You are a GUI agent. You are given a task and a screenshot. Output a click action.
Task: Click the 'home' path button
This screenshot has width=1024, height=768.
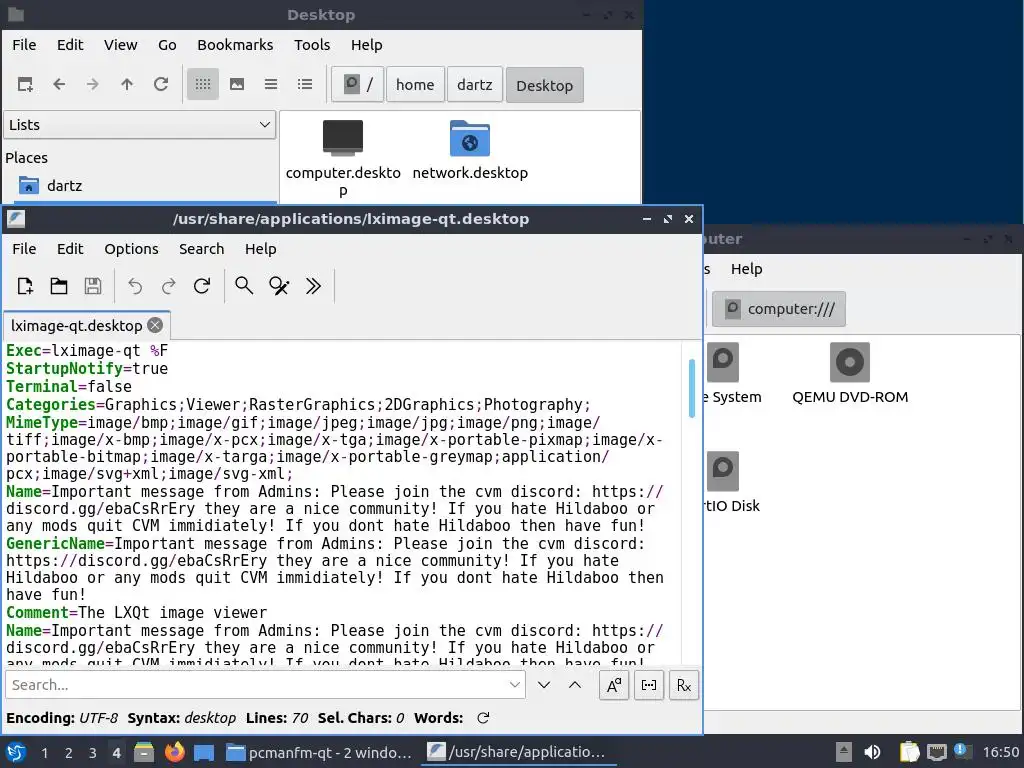coord(415,85)
